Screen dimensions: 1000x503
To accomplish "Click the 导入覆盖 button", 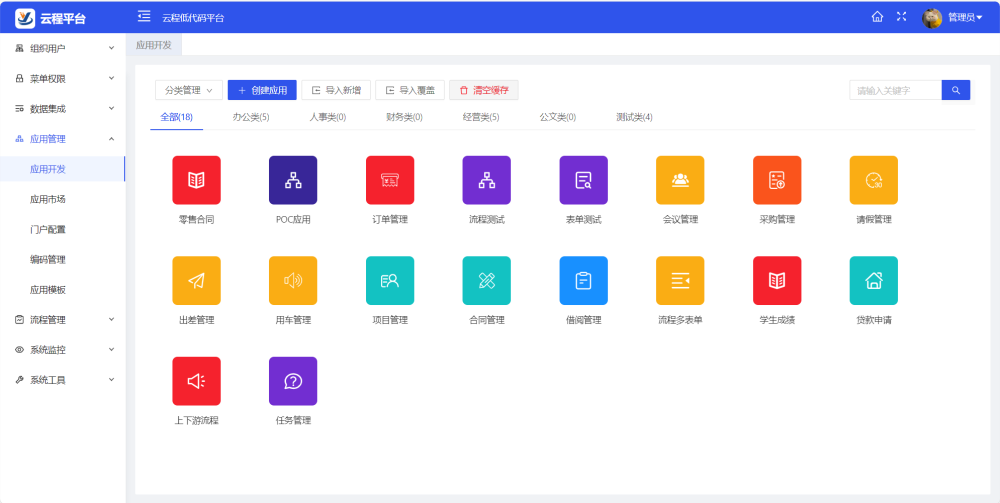I will point(409,91).
